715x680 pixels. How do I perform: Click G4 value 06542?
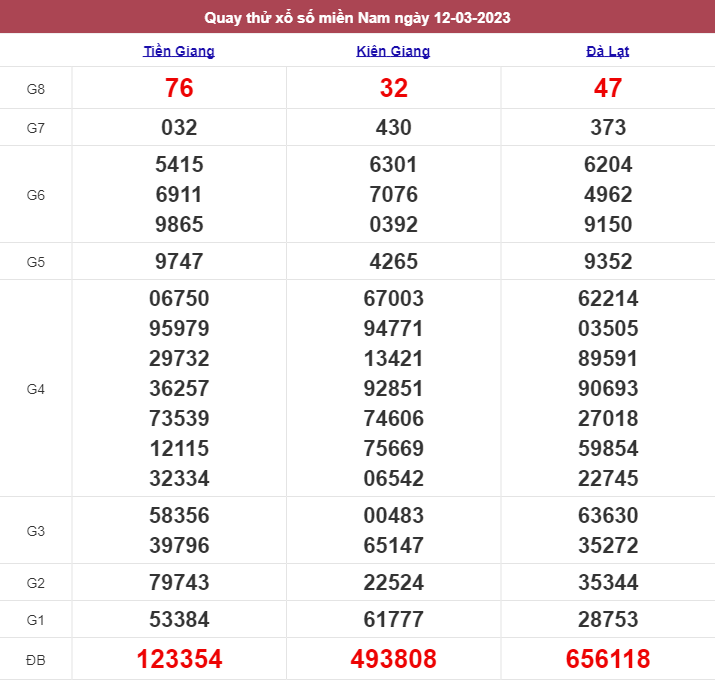tap(394, 478)
